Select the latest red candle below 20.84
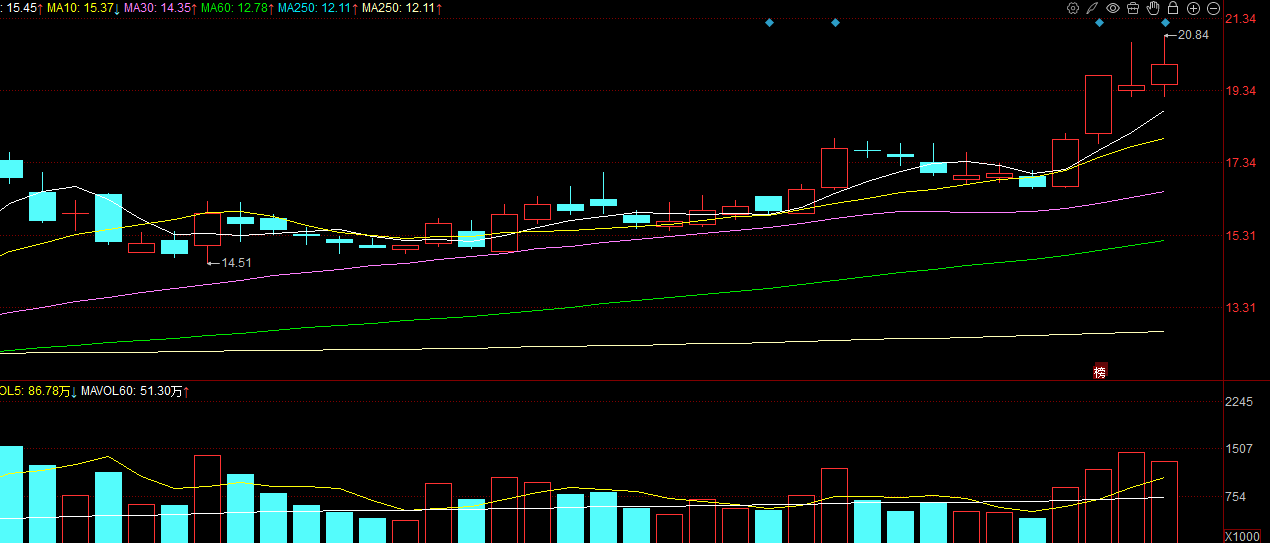This screenshot has height=543, width=1270. pos(1165,73)
